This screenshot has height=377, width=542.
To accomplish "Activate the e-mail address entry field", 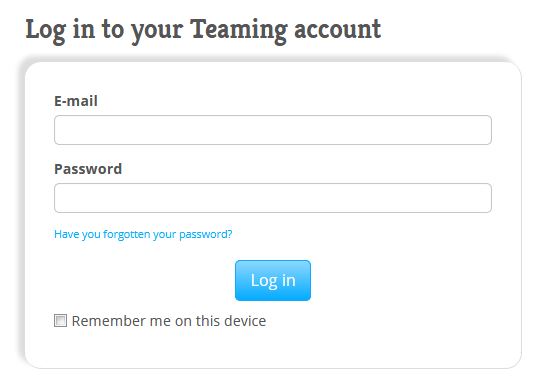I will (273, 130).
